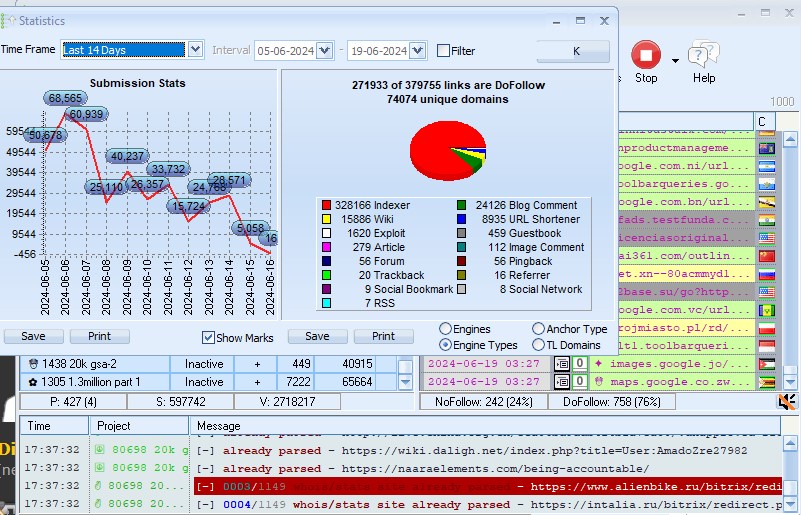Click the flag in olbarqueries.go row
Viewport: 801px width, 515px height.
[767, 184]
